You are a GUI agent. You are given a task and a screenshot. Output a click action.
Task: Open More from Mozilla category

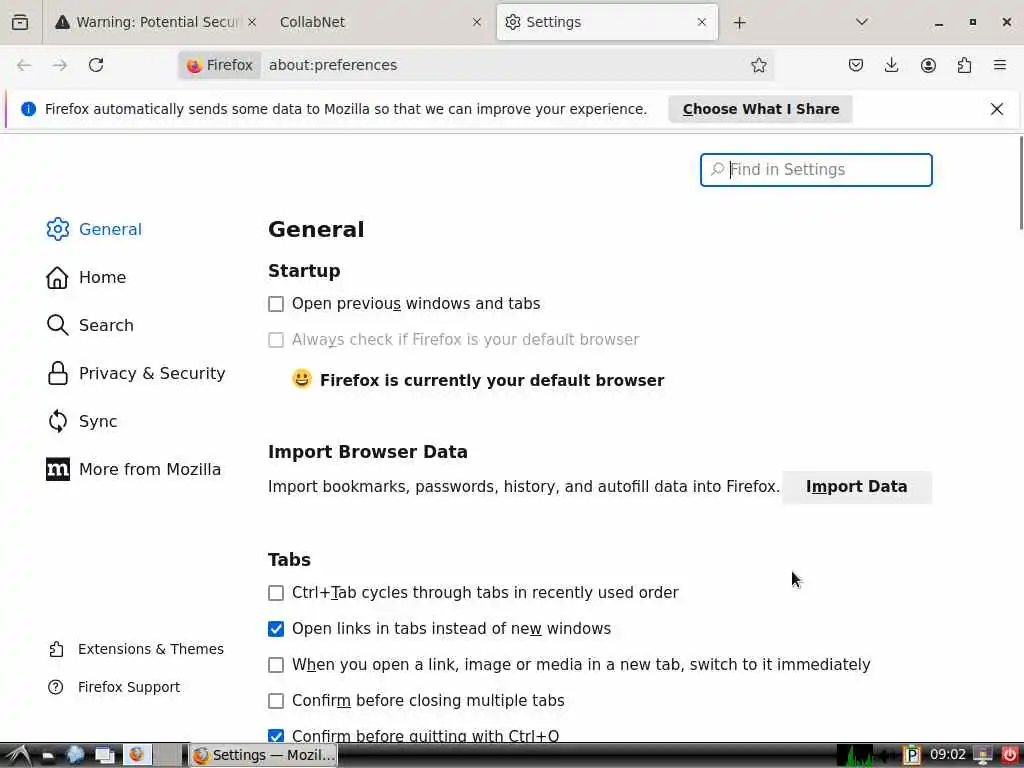[x=134, y=469]
